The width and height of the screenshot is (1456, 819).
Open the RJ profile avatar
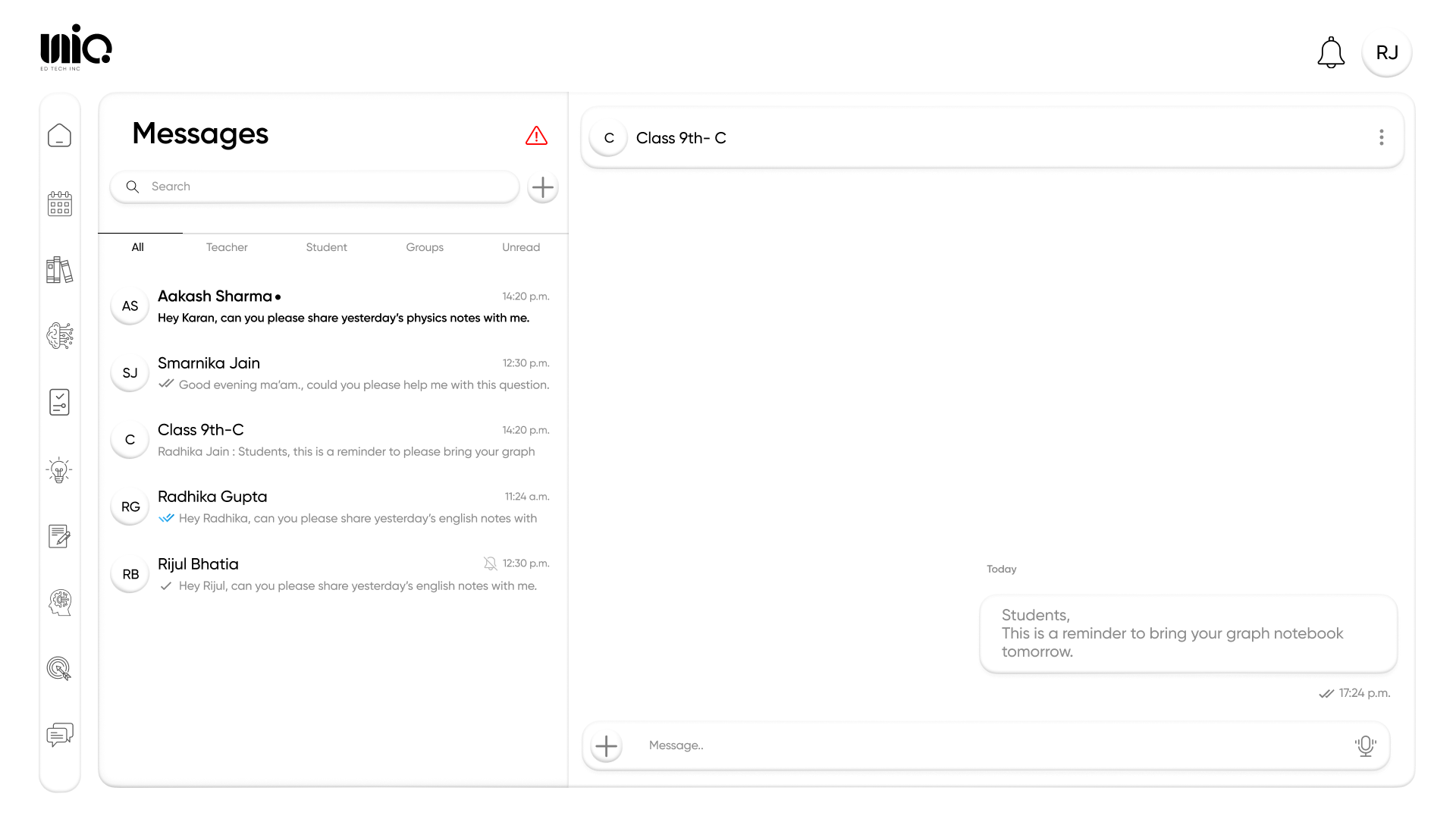point(1387,52)
